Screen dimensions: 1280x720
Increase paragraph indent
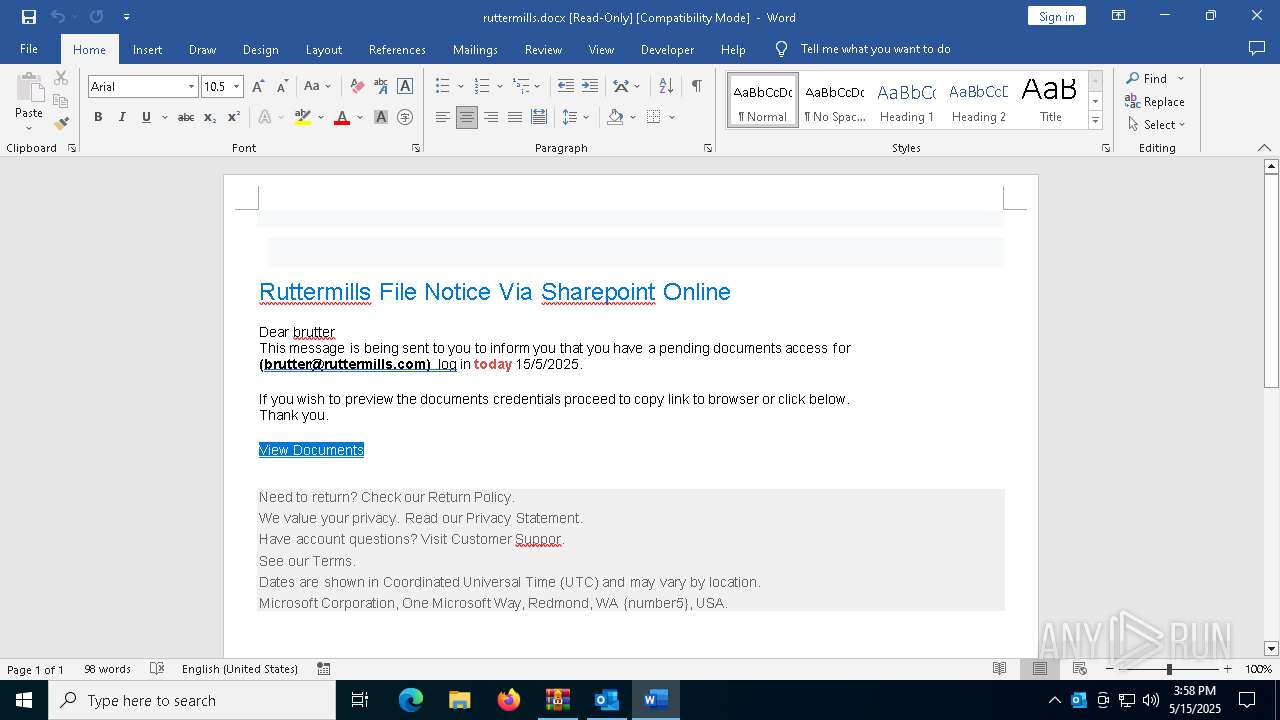tap(590, 87)
